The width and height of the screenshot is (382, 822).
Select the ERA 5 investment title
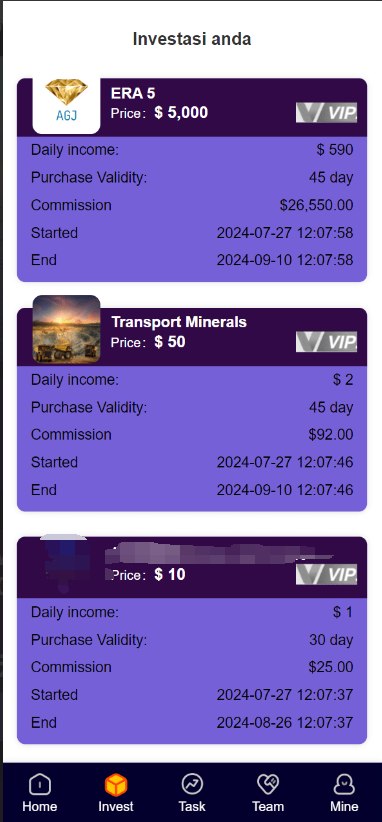(x=133, y=93)
